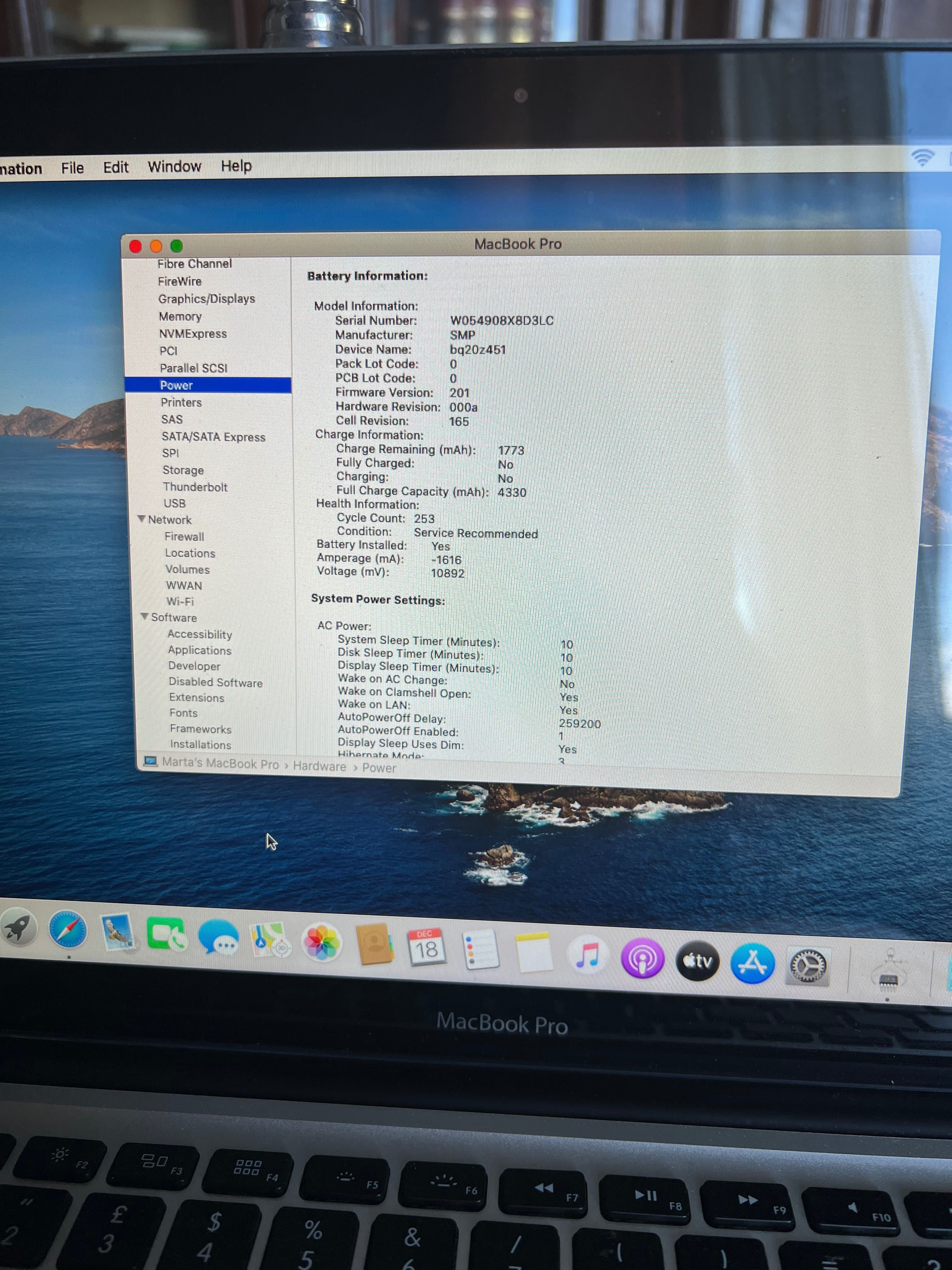Select Fibre Channel in the sidebar
The width and height of the screenshot is (952, 1270).
point(195,264)
